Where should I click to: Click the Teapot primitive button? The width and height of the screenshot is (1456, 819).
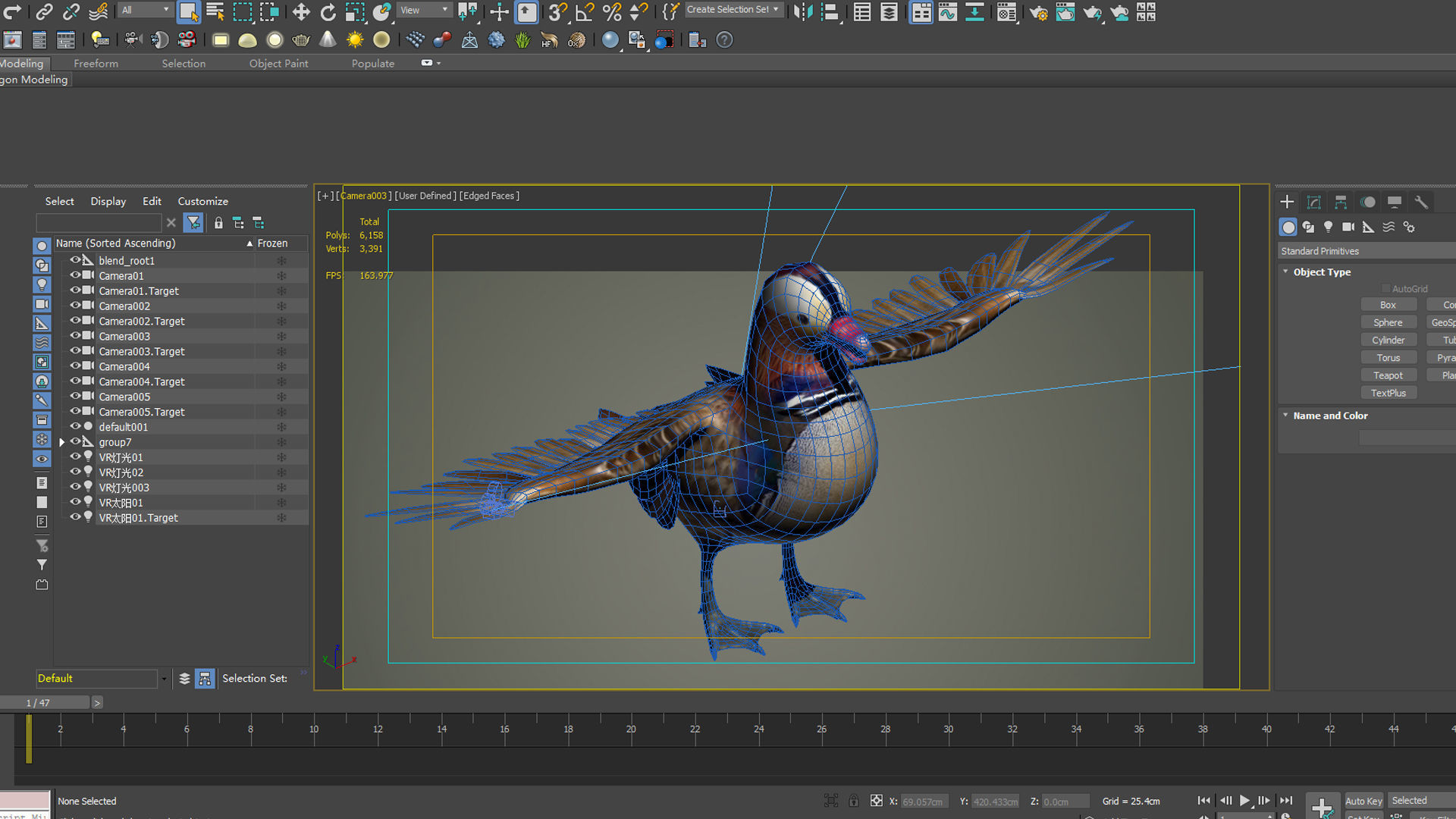[1388, 375]
